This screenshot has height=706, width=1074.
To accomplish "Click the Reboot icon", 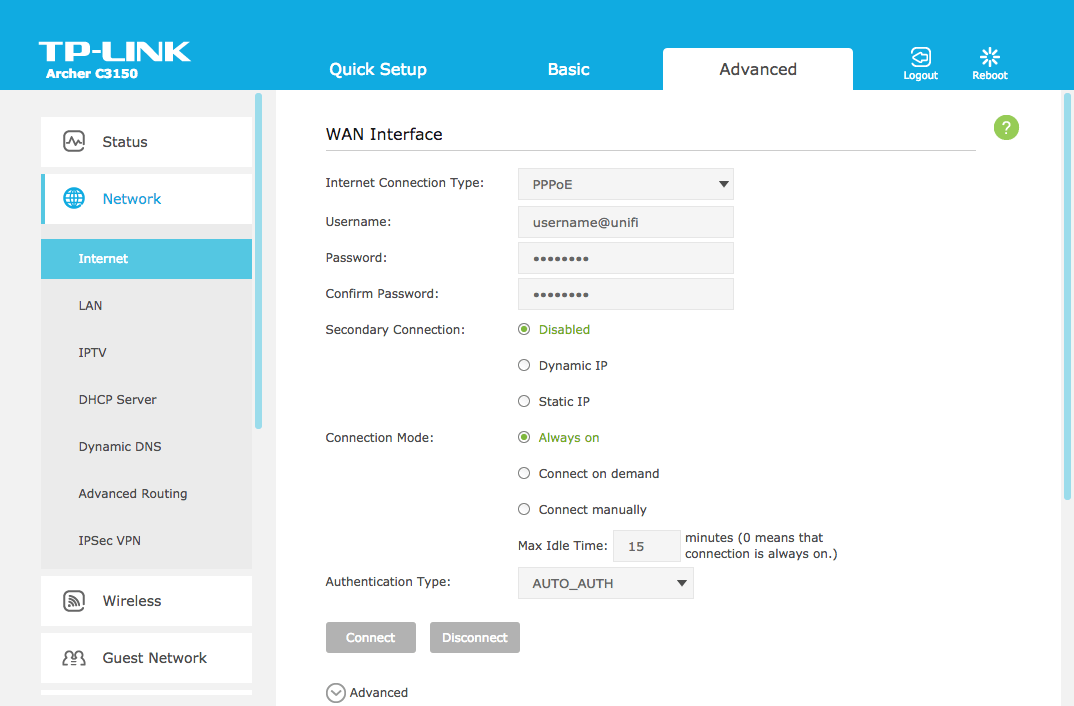I will (989, 57).
